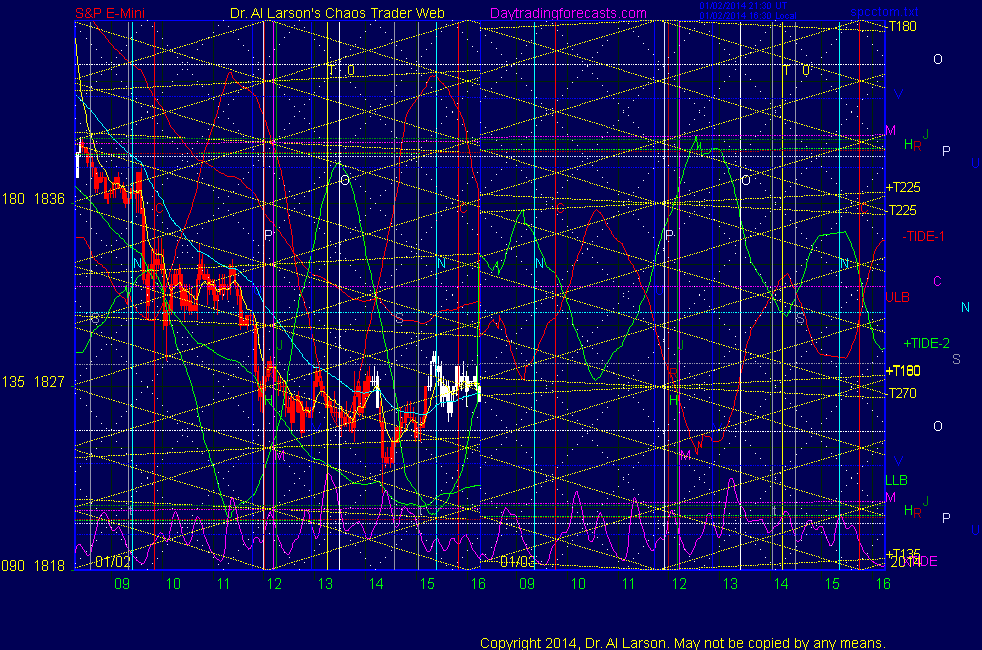Click the red "-TIDE-1" legend label

[x=923, y=237]
